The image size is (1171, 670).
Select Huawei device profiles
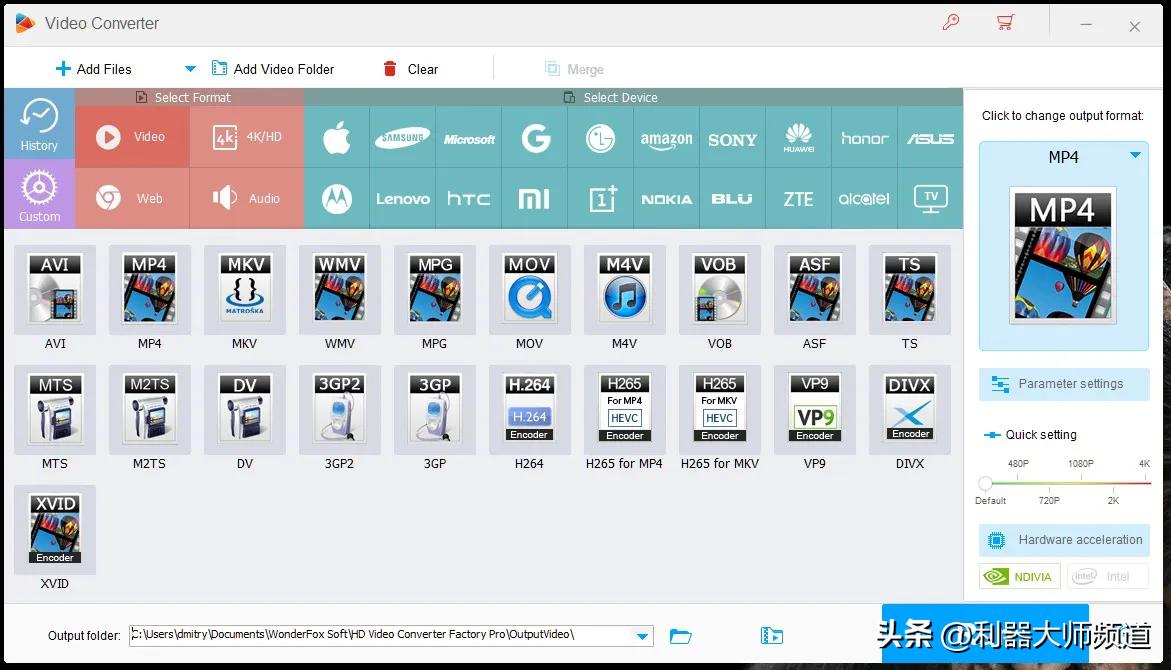pos(798,137)
